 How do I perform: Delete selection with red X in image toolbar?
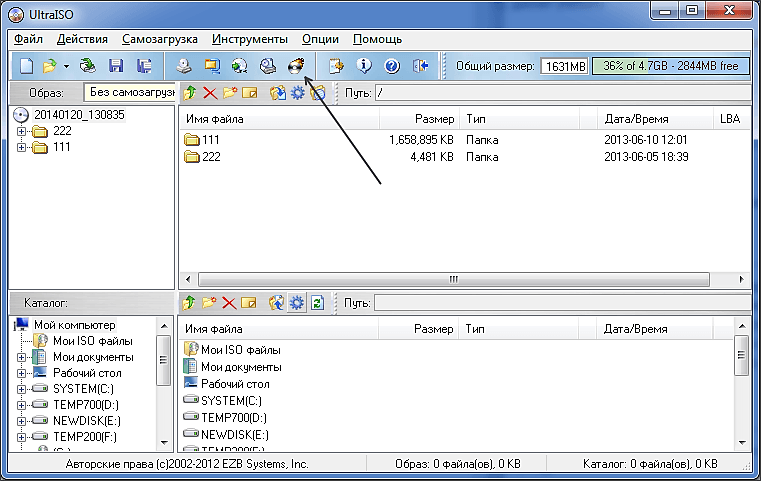coord(210,93)
